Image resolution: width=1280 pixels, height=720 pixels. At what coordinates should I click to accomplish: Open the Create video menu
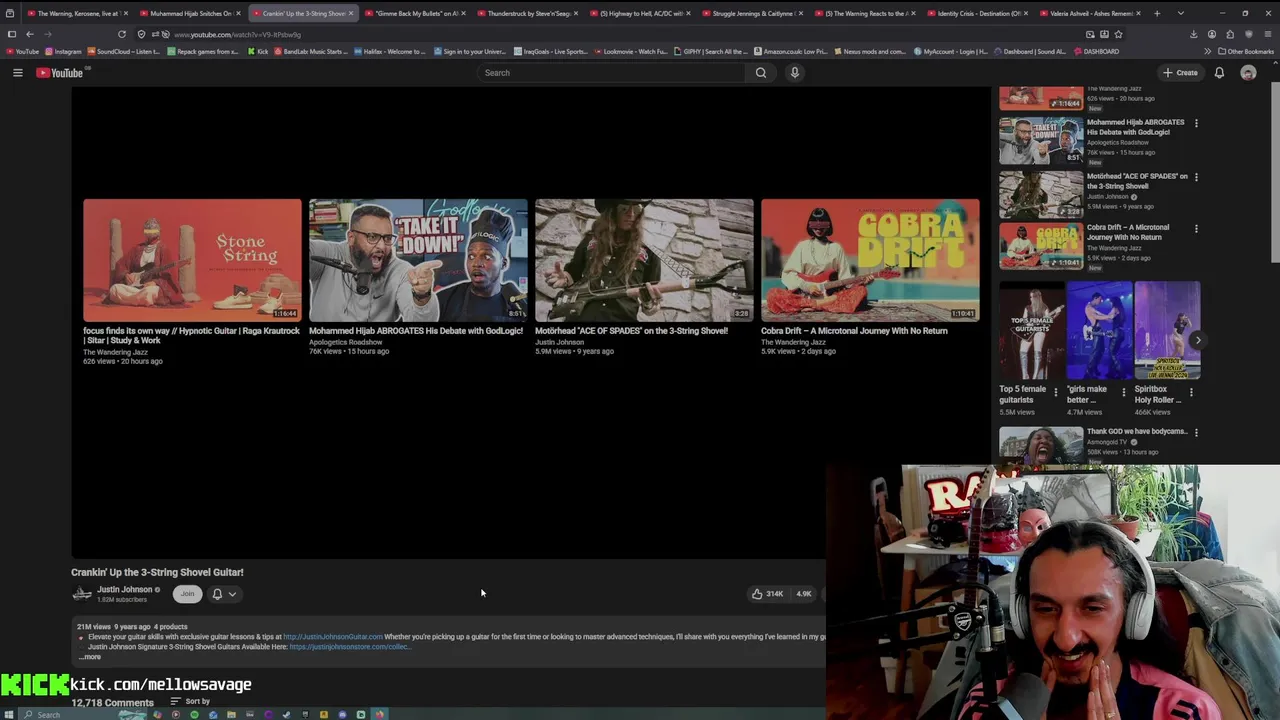[x=1180, y=73]
